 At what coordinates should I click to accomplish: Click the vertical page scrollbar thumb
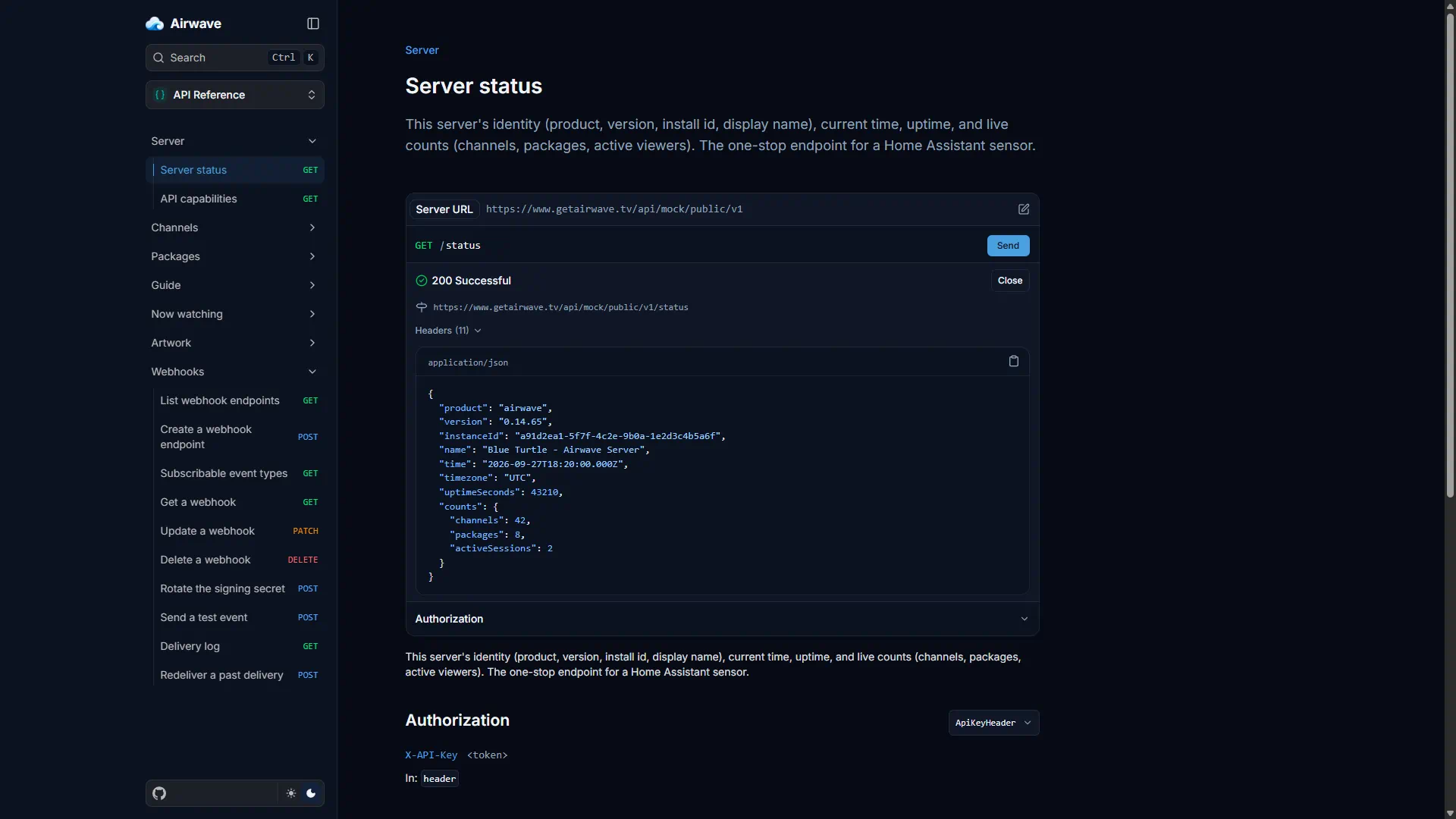pos(1450,255)
